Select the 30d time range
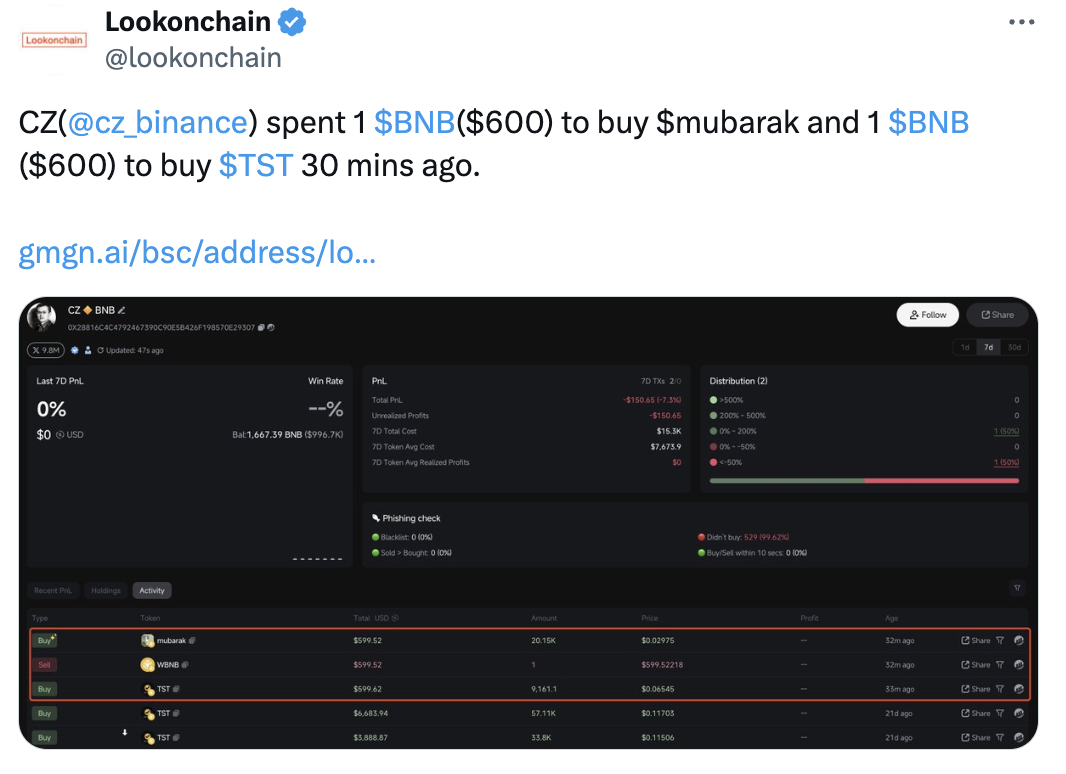 tap(1014, 347)
